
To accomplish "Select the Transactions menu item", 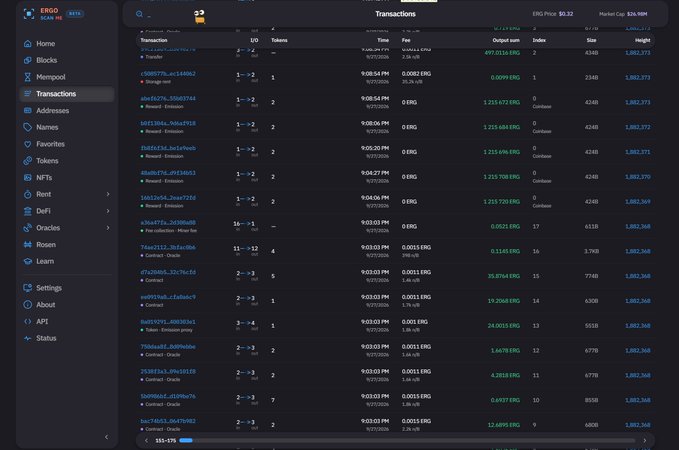I will (x=67, y=94).
